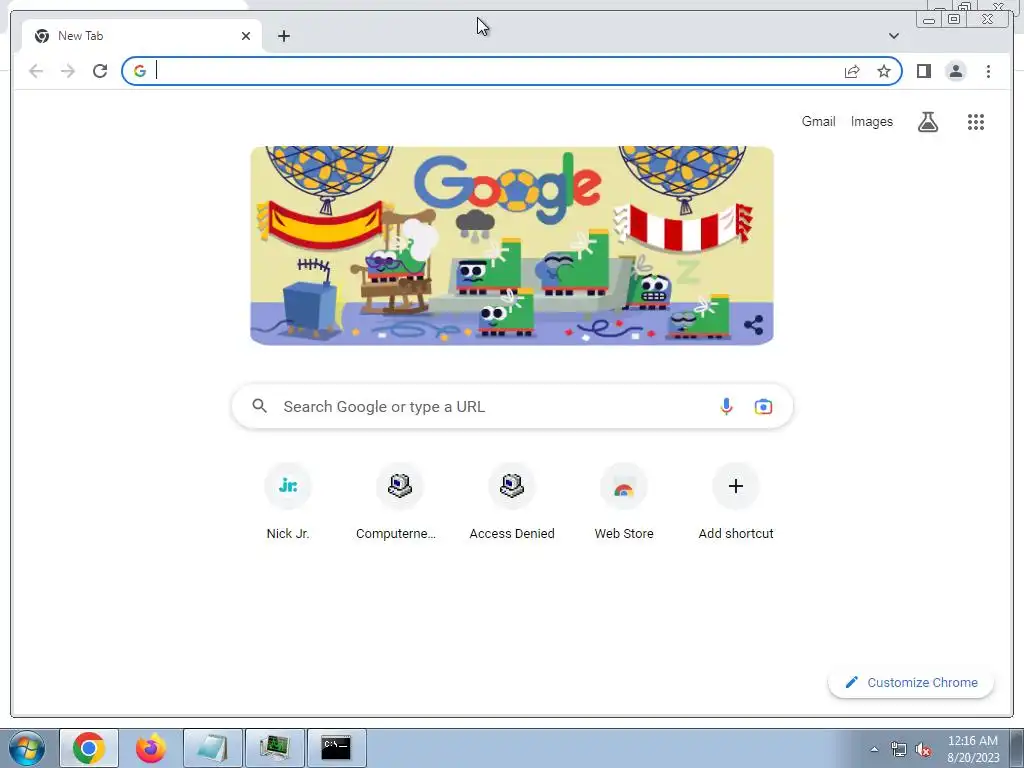Viewport: 1024px width, 768px height.
Task: Open Gmail link
Action: click(x=818, y=121)
